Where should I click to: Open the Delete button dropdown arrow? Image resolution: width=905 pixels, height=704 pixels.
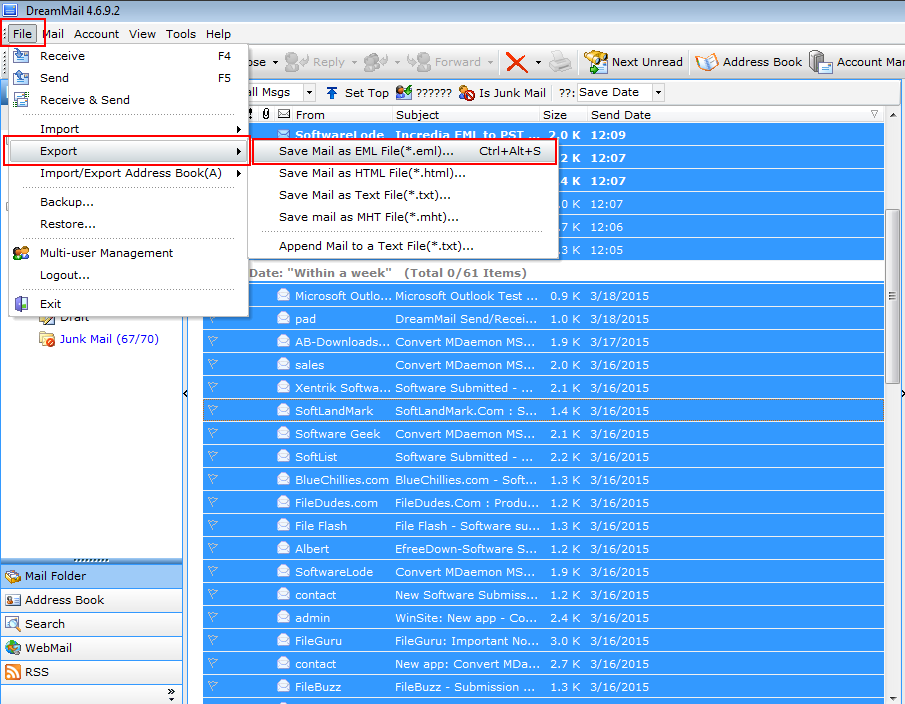[538, 62]
